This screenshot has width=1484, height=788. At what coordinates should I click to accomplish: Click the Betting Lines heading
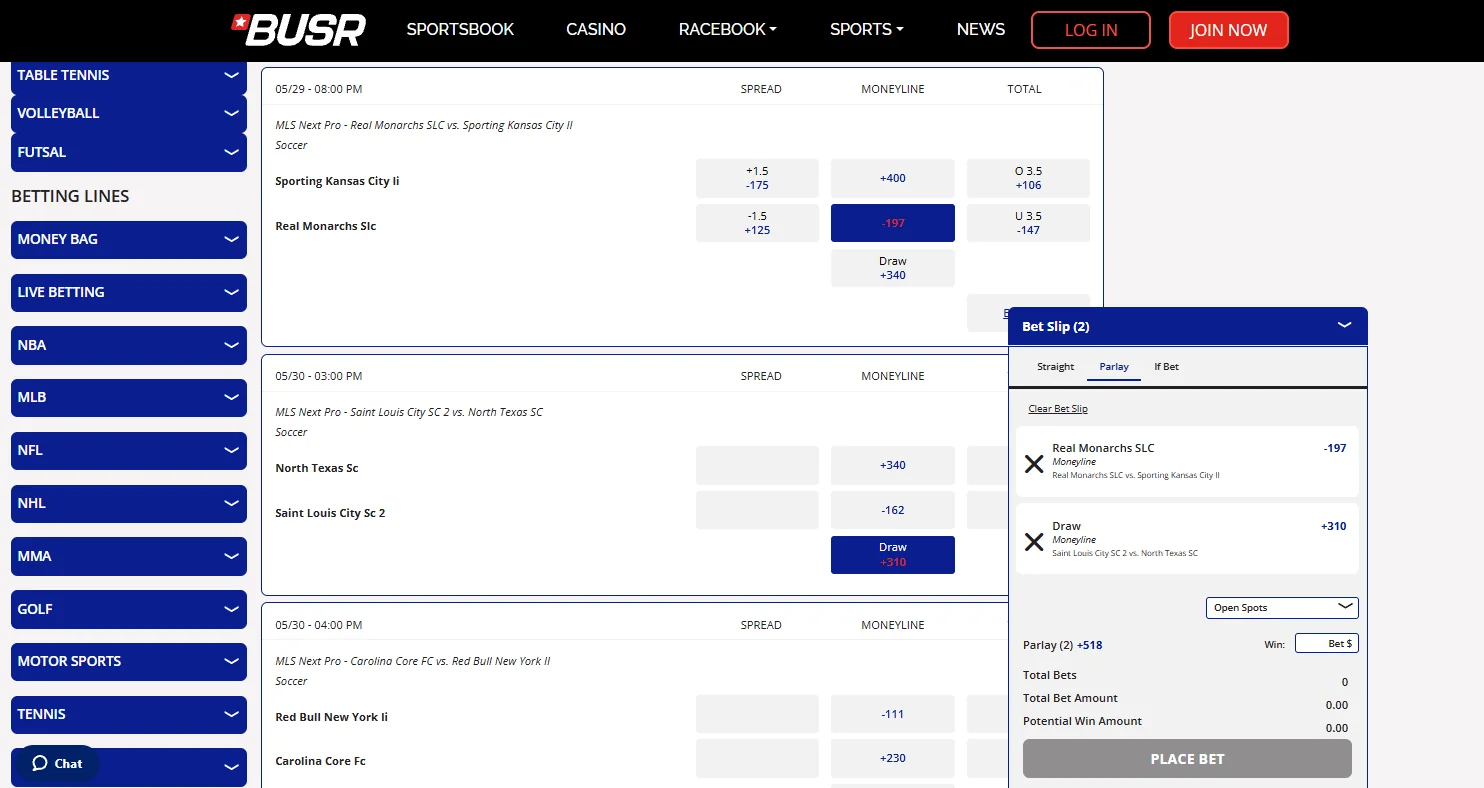(70, 196)
